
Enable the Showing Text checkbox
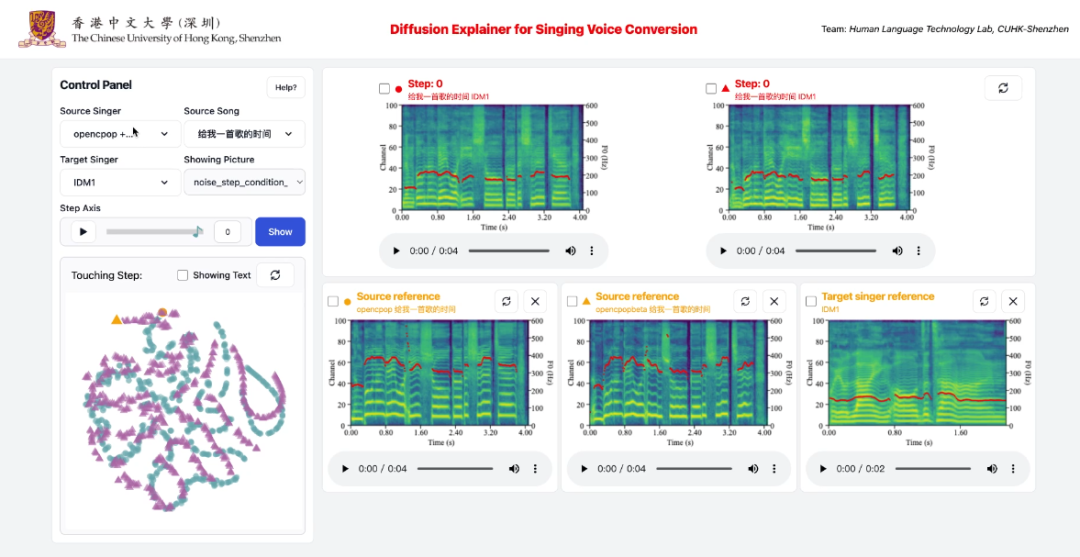pos(183,275)
